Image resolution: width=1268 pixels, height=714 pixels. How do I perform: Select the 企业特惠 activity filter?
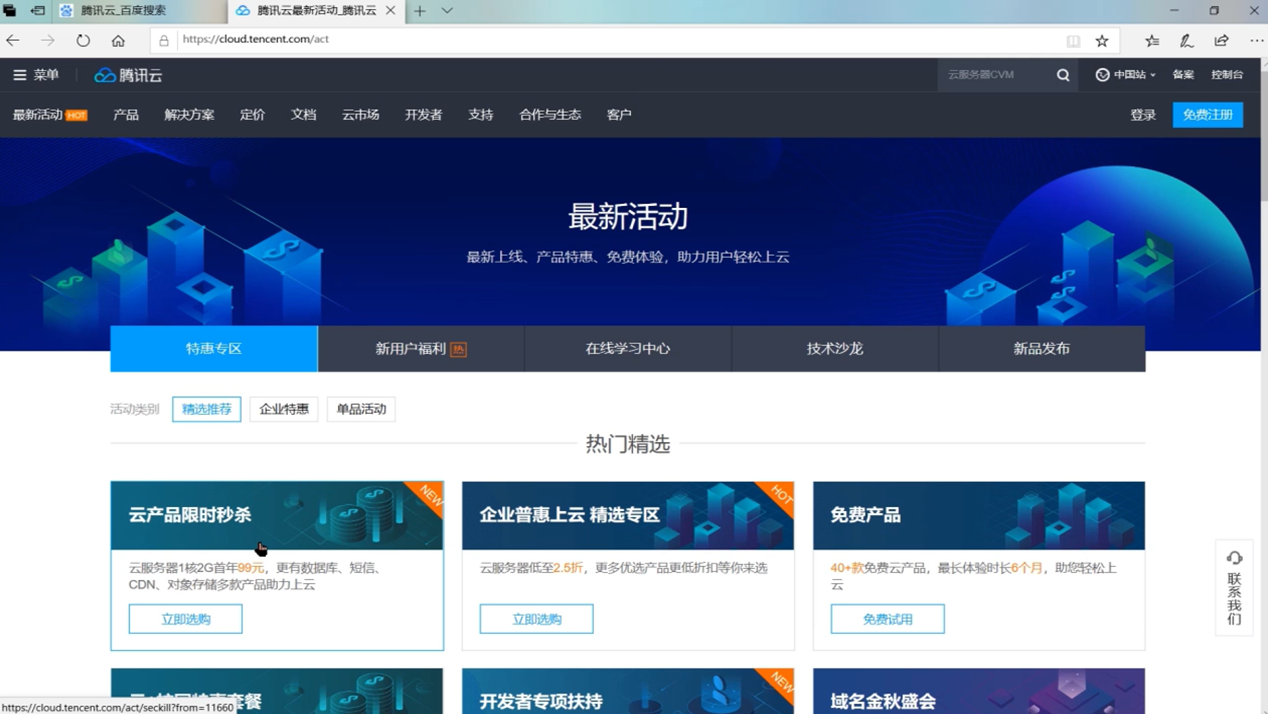[x=283, y=409]
